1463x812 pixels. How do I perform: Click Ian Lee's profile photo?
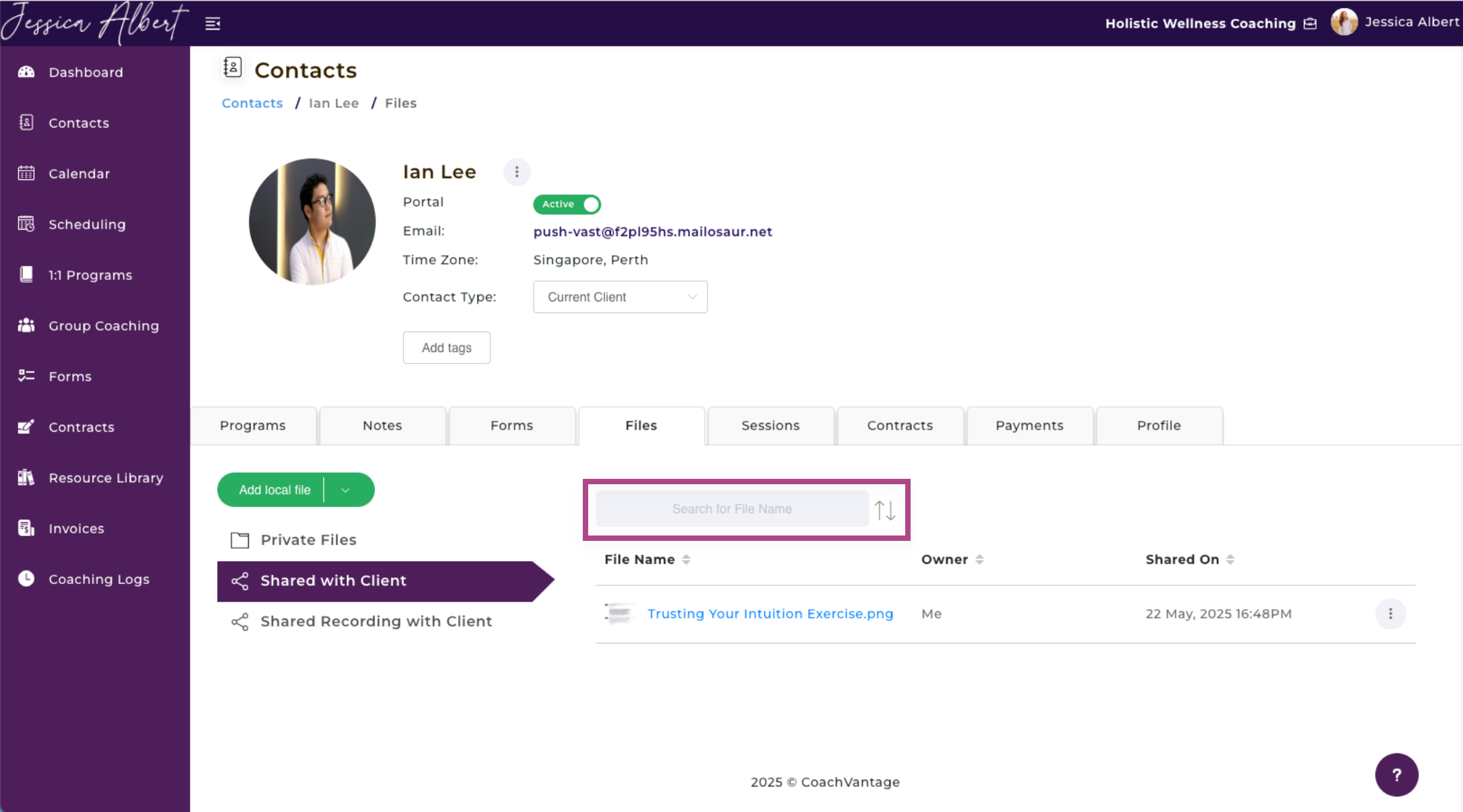[312, 222]
